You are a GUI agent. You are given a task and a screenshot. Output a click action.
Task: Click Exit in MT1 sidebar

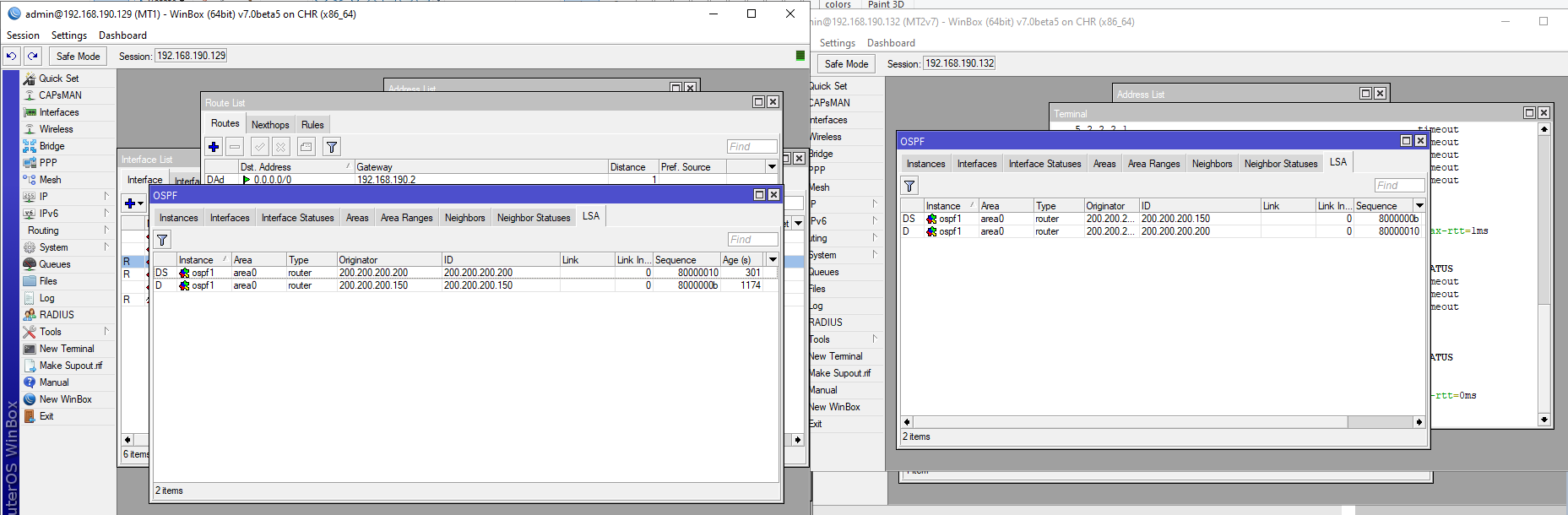46,416
